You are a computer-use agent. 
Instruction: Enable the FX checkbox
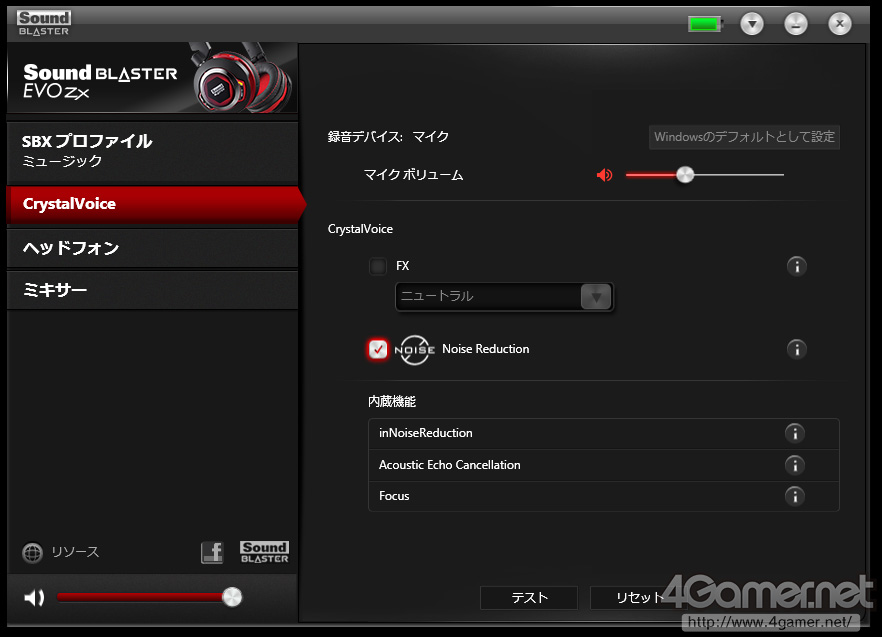(378, 266)
